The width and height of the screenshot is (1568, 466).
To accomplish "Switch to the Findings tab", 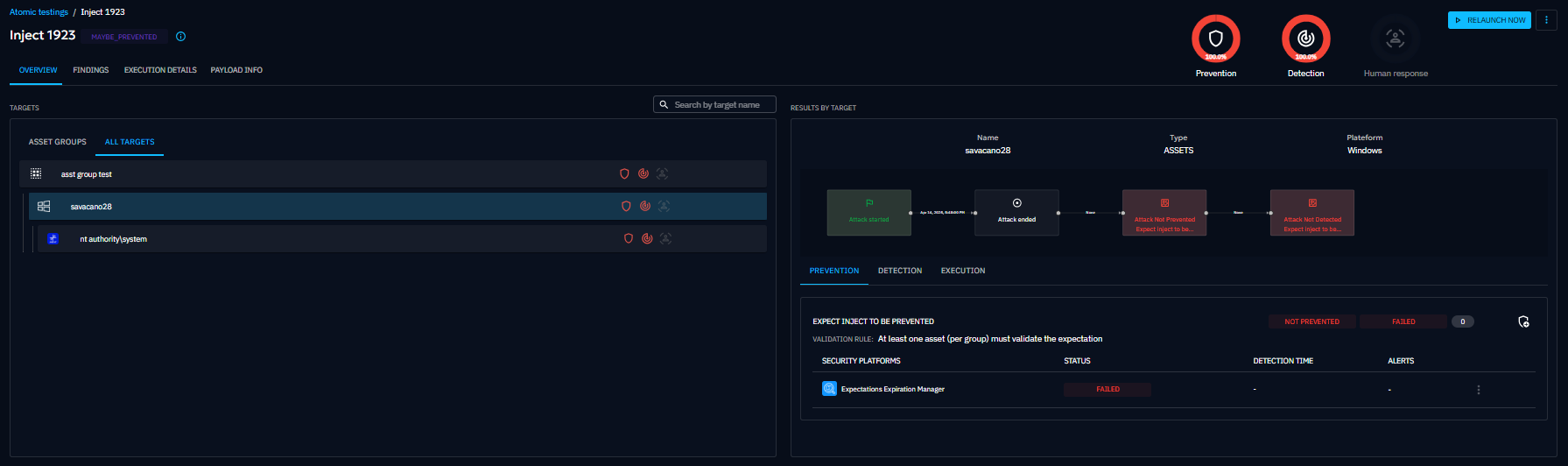I will [91, 70].
